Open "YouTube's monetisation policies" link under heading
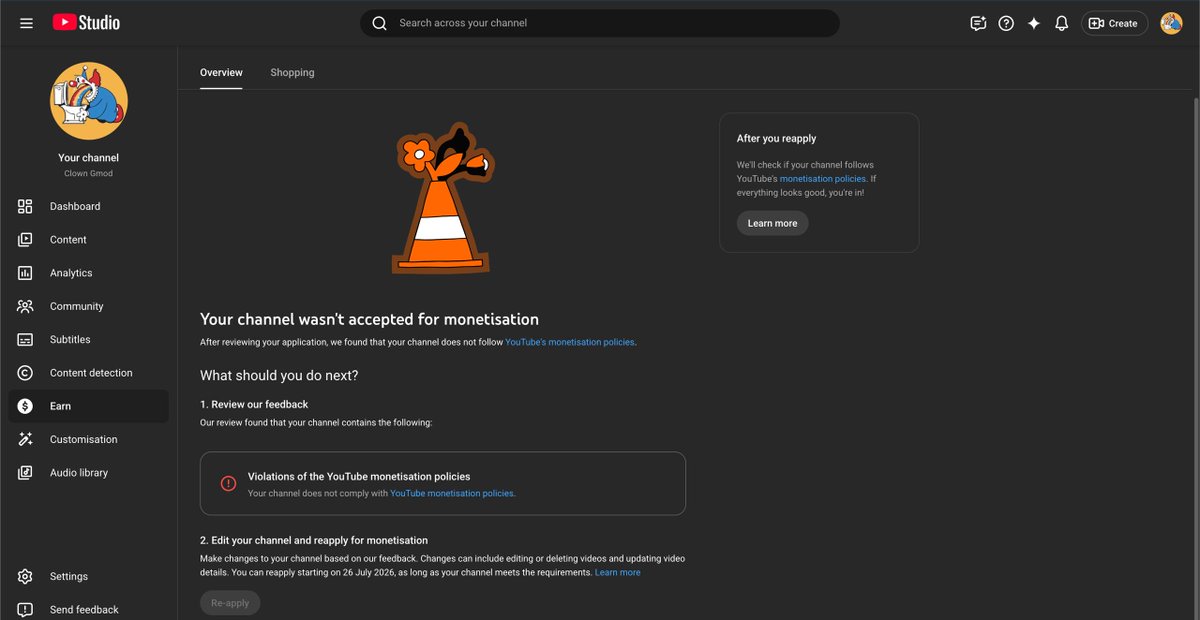The image size is (1200, 620). (x=570, y=342)
